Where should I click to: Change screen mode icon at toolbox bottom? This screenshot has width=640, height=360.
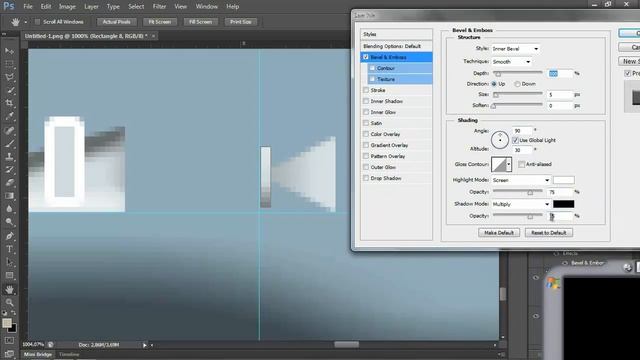point(9,353)
